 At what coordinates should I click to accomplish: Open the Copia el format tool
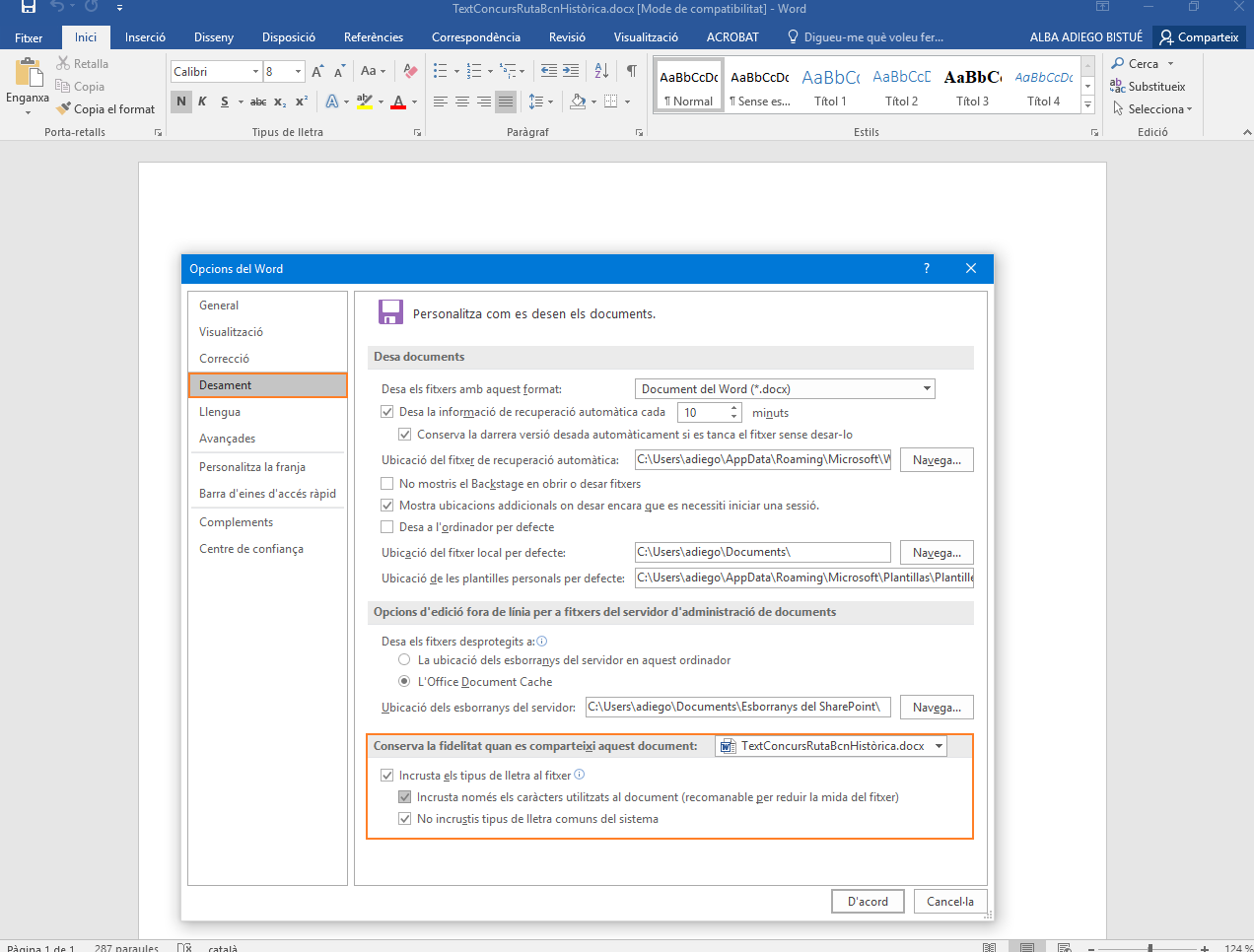tap(105, 108)
